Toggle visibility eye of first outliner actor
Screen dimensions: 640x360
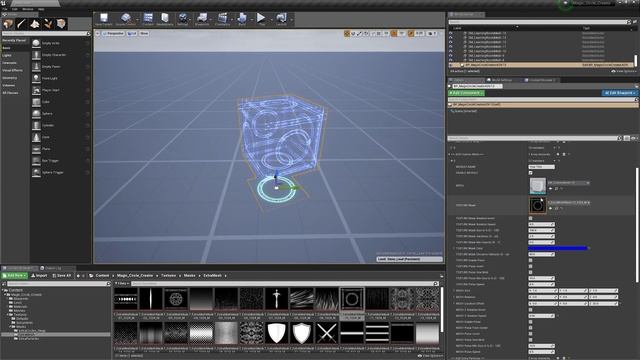(451, 33)
